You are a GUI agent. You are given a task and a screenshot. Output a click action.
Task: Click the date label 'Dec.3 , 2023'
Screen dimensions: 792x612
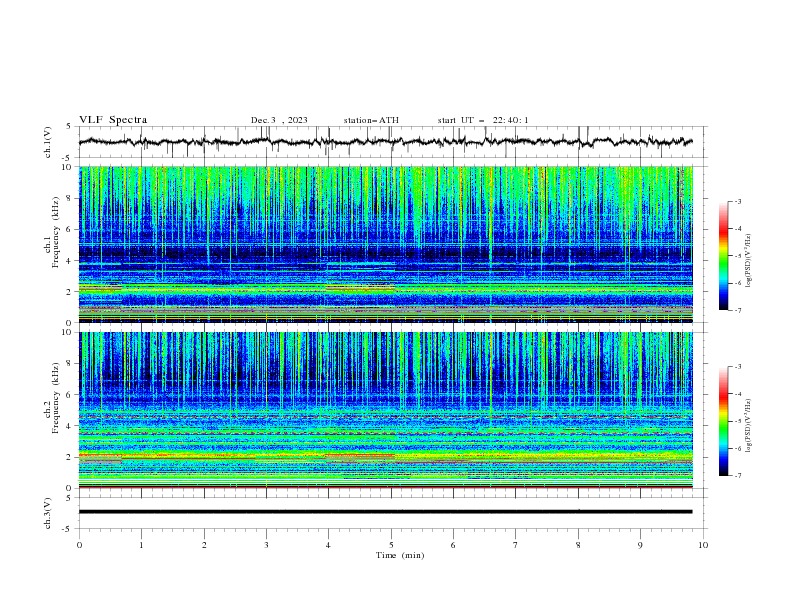click(279, 120)
